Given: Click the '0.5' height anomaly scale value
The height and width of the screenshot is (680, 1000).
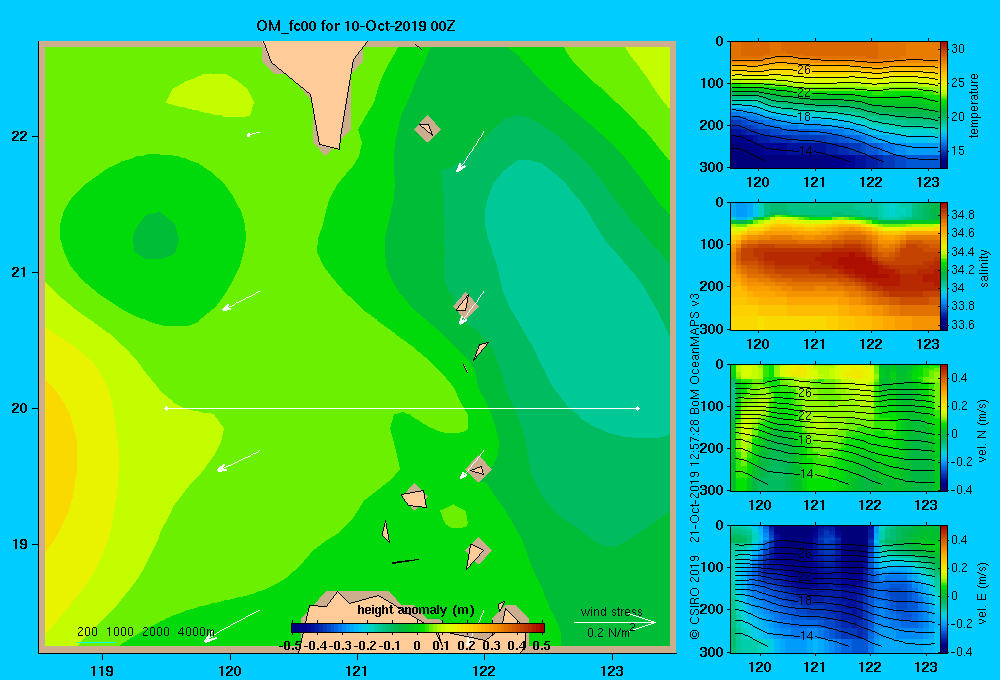Looking at the screenshot, I should (x=541, y=646).
